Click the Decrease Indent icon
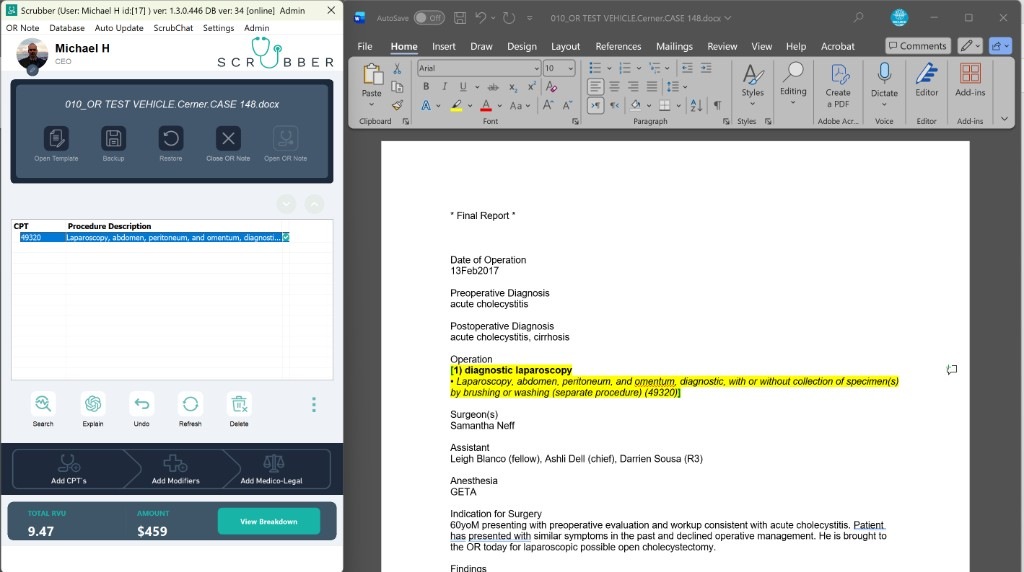 coord(687,68)
